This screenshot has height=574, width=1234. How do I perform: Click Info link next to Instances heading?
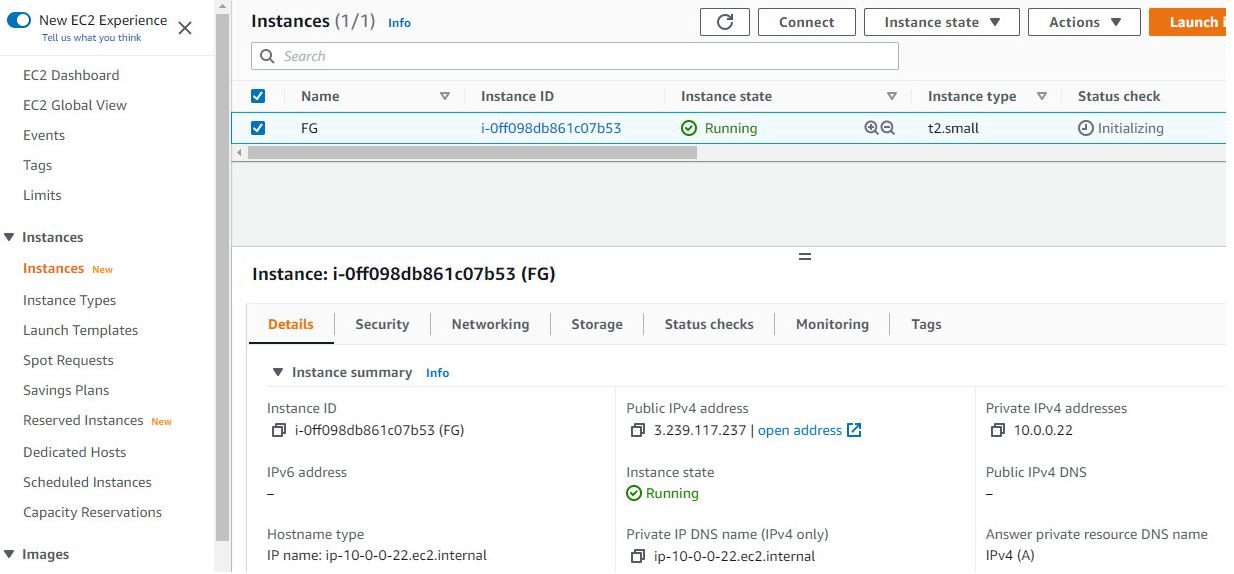click(399, 23)
